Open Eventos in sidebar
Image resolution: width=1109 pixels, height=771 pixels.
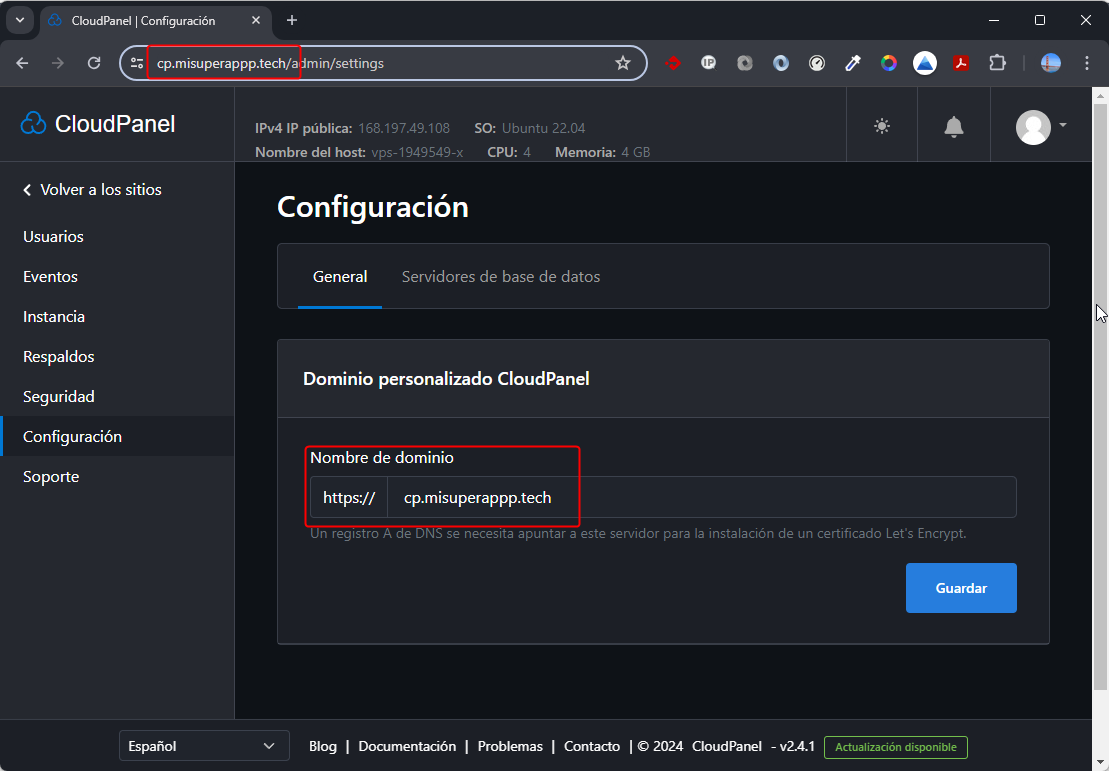pos(50,277)
